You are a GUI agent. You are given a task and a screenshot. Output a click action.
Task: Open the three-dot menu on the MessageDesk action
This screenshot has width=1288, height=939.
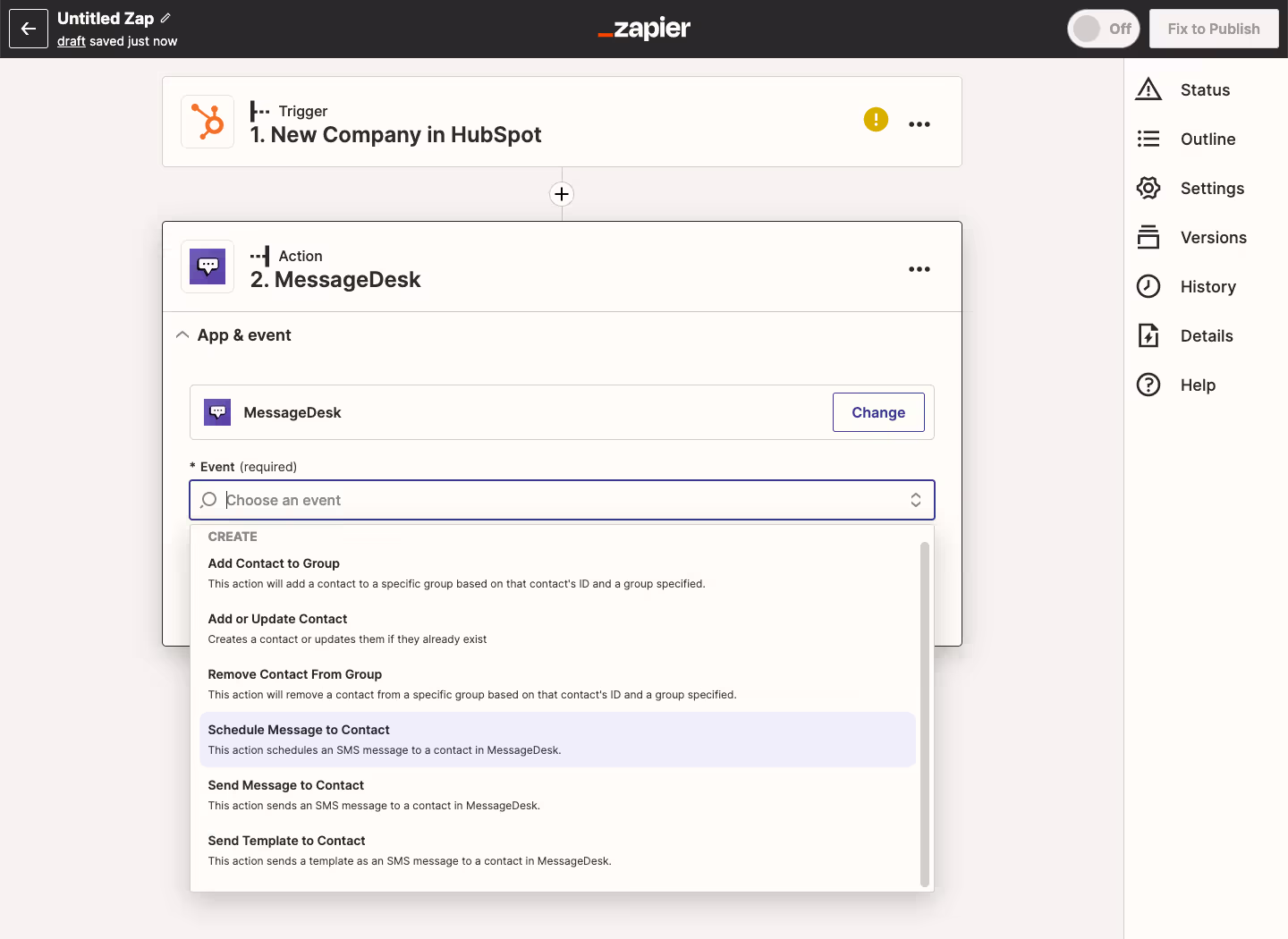[919, 269]
